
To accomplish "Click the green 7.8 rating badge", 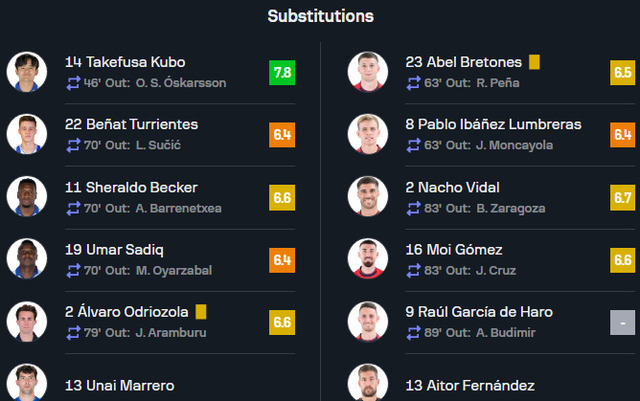I will coord(282,73).
